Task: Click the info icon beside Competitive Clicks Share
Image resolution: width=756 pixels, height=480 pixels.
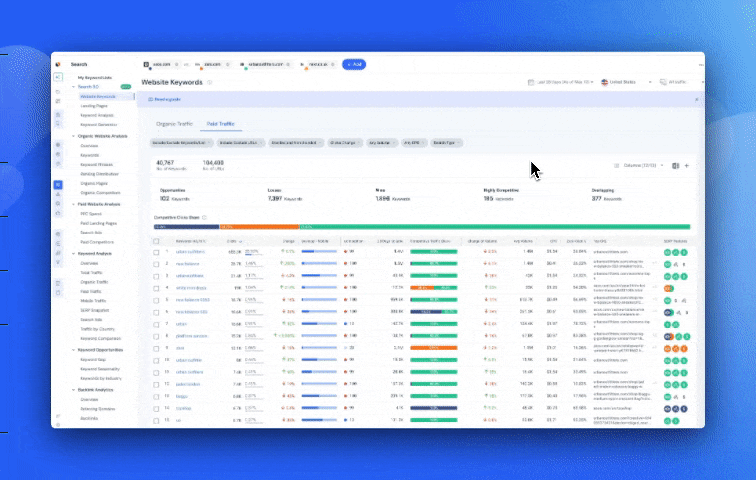Action: 205,217
